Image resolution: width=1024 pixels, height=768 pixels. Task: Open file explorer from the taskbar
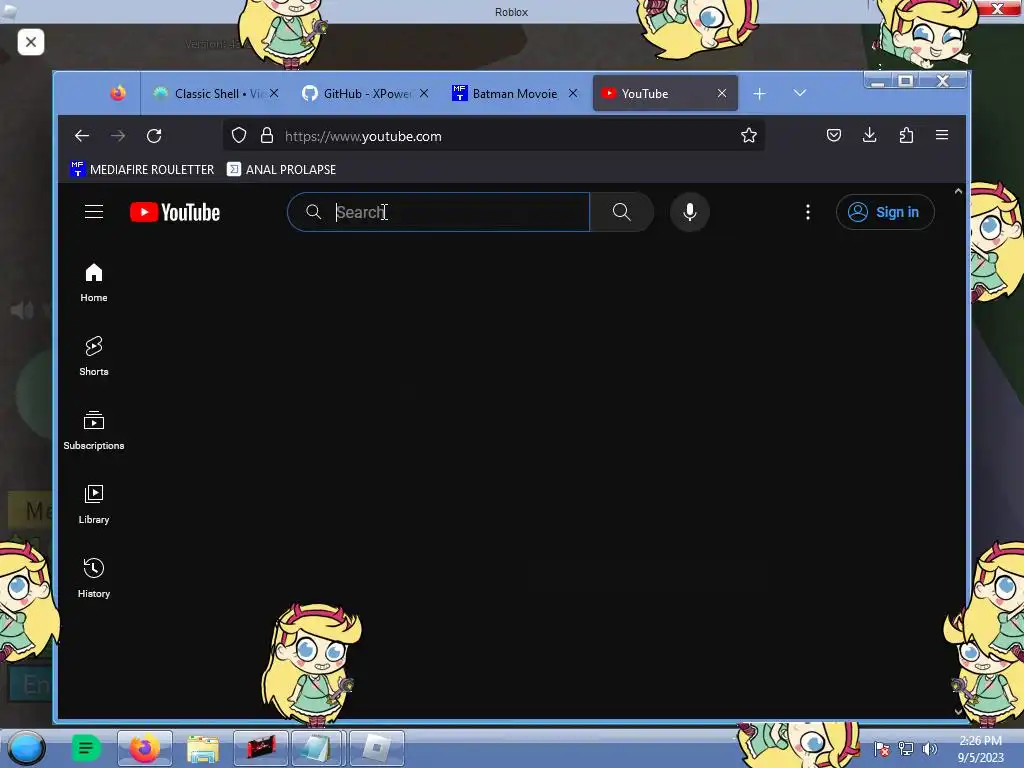[202, 748]
